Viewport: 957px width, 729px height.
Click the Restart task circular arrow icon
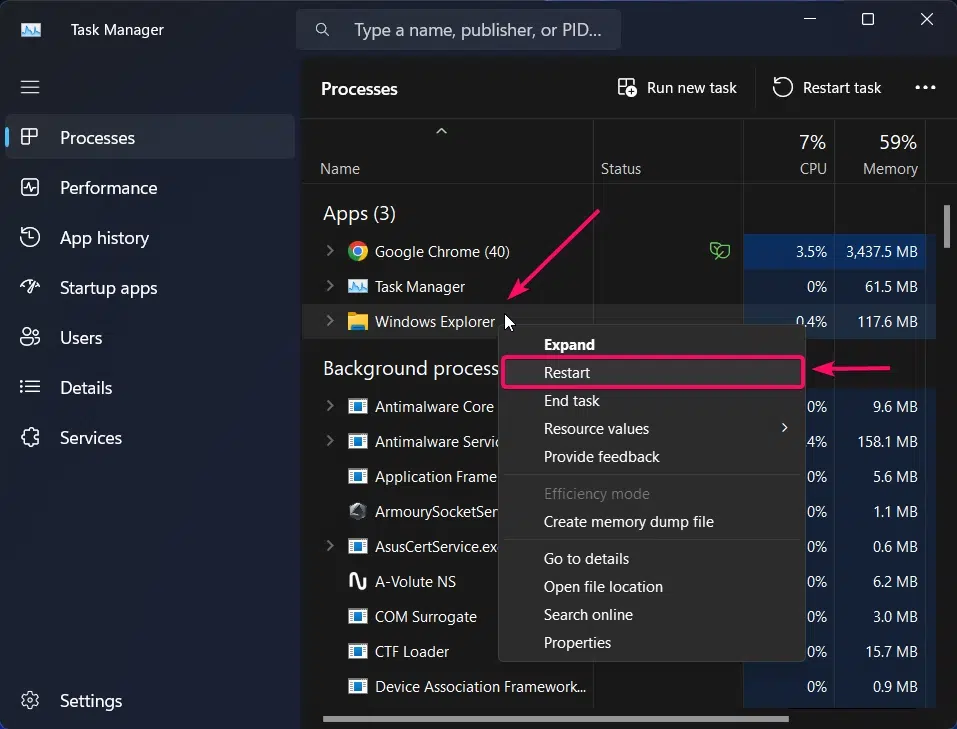(782, 87)
